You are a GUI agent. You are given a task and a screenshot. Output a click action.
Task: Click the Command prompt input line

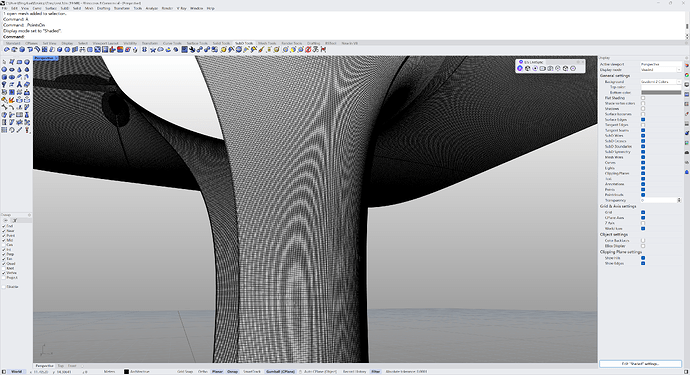(343, 37)
